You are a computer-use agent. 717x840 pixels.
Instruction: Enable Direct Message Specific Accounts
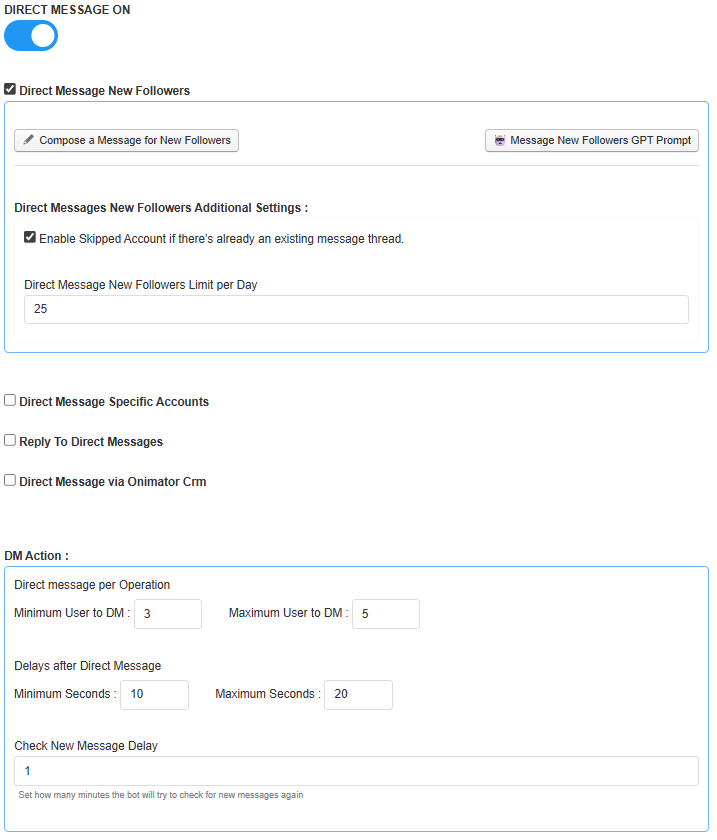point(9,399)
